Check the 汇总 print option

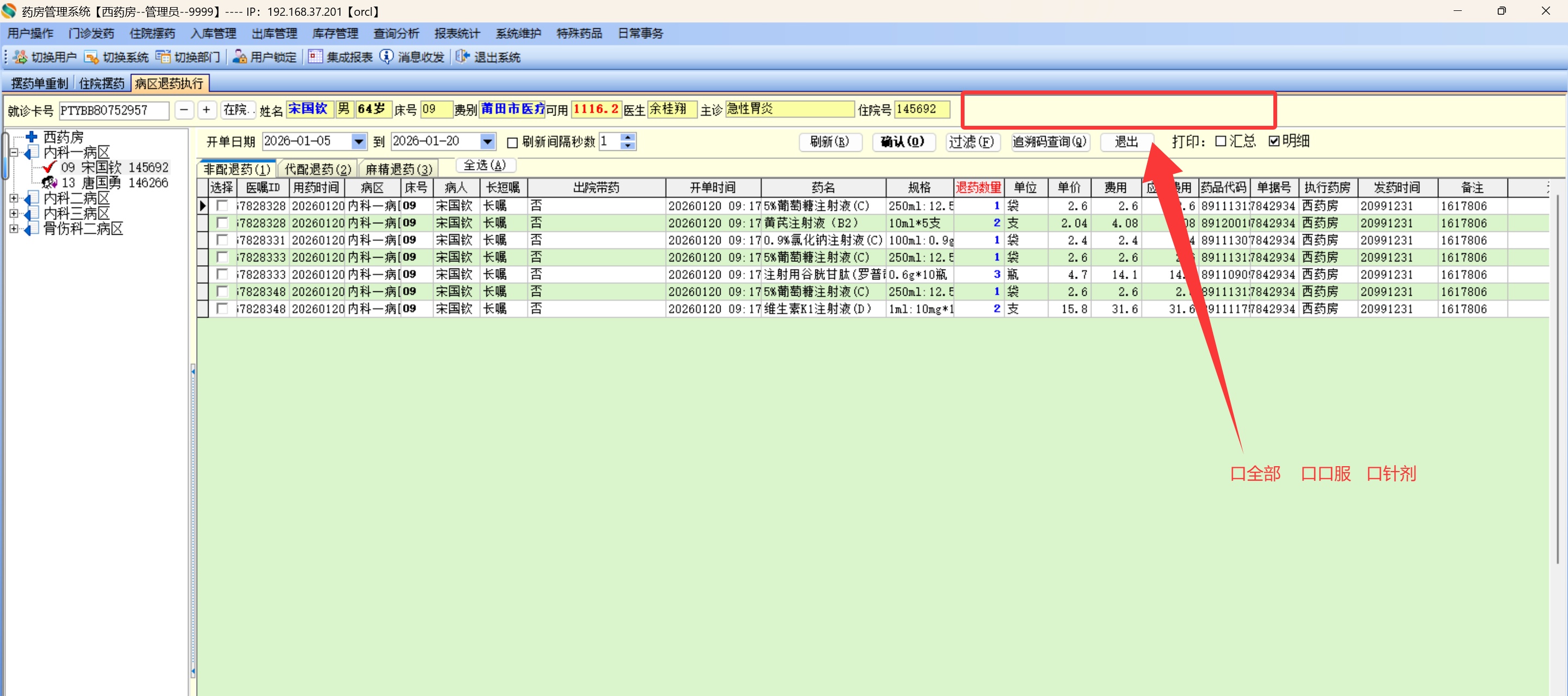tap(1220, 141)
